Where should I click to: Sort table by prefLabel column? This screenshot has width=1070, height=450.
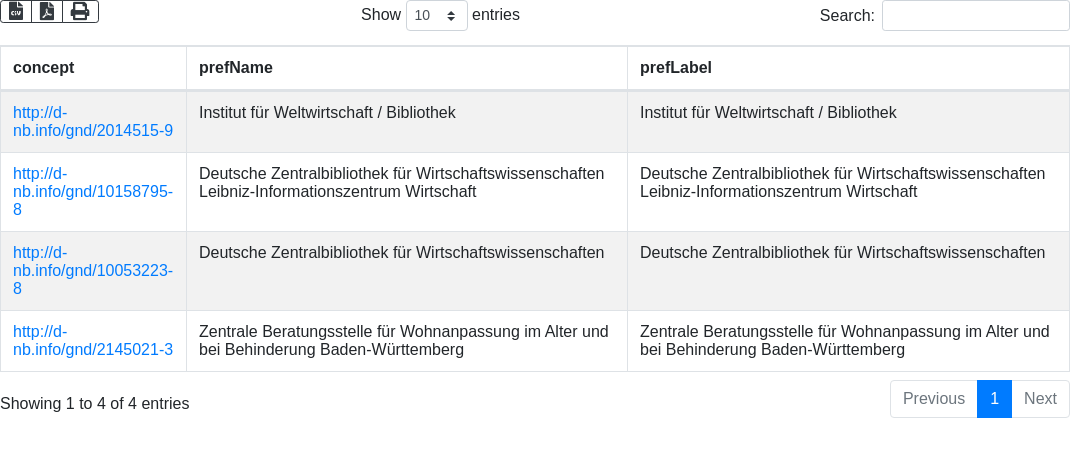tap(676, 68)
